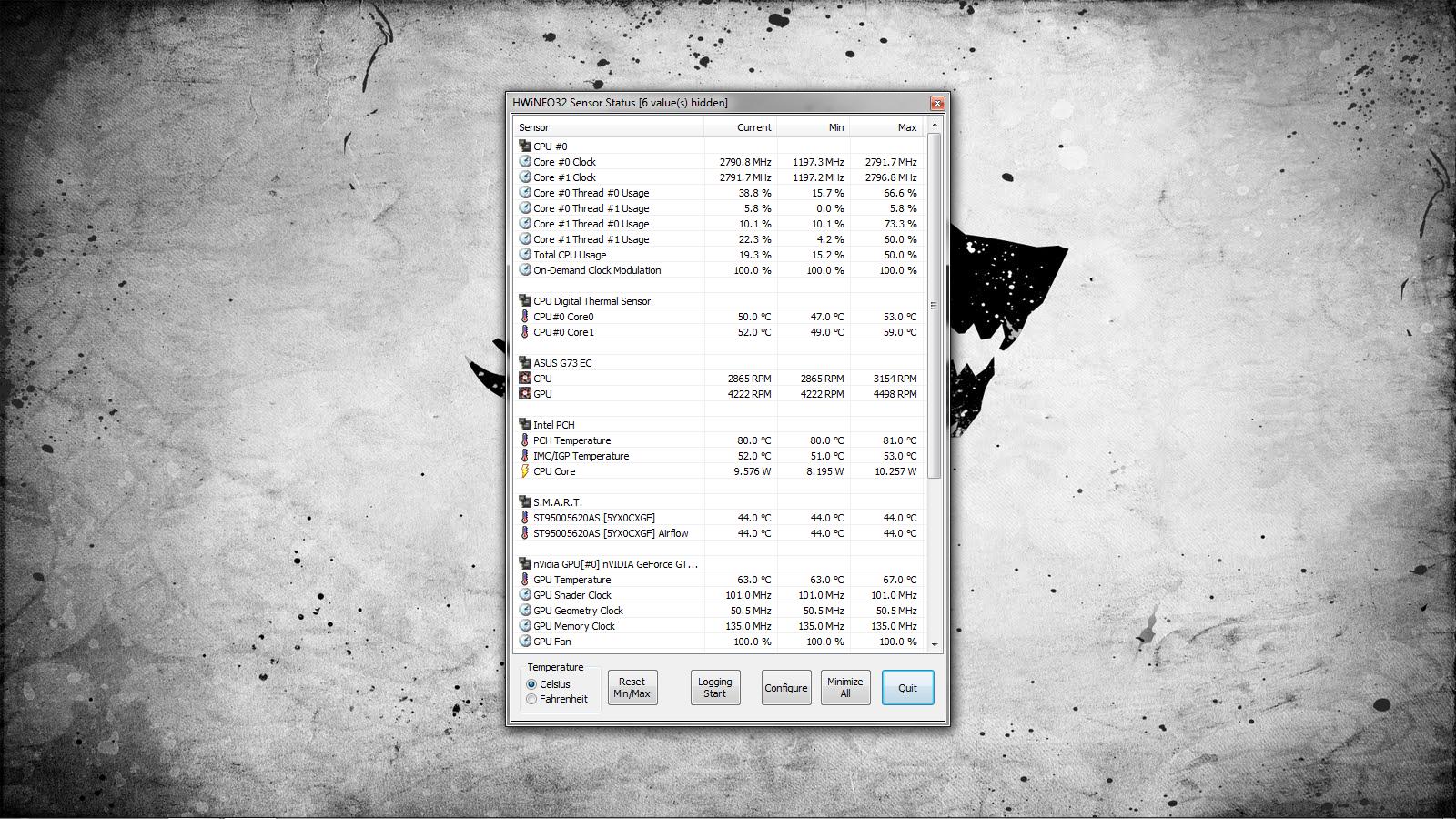Click the chip icon for nVidia GPU[#0] group
Viewport: 1456px width, 819px height.
pyautogui.click(x=525, y=564)
